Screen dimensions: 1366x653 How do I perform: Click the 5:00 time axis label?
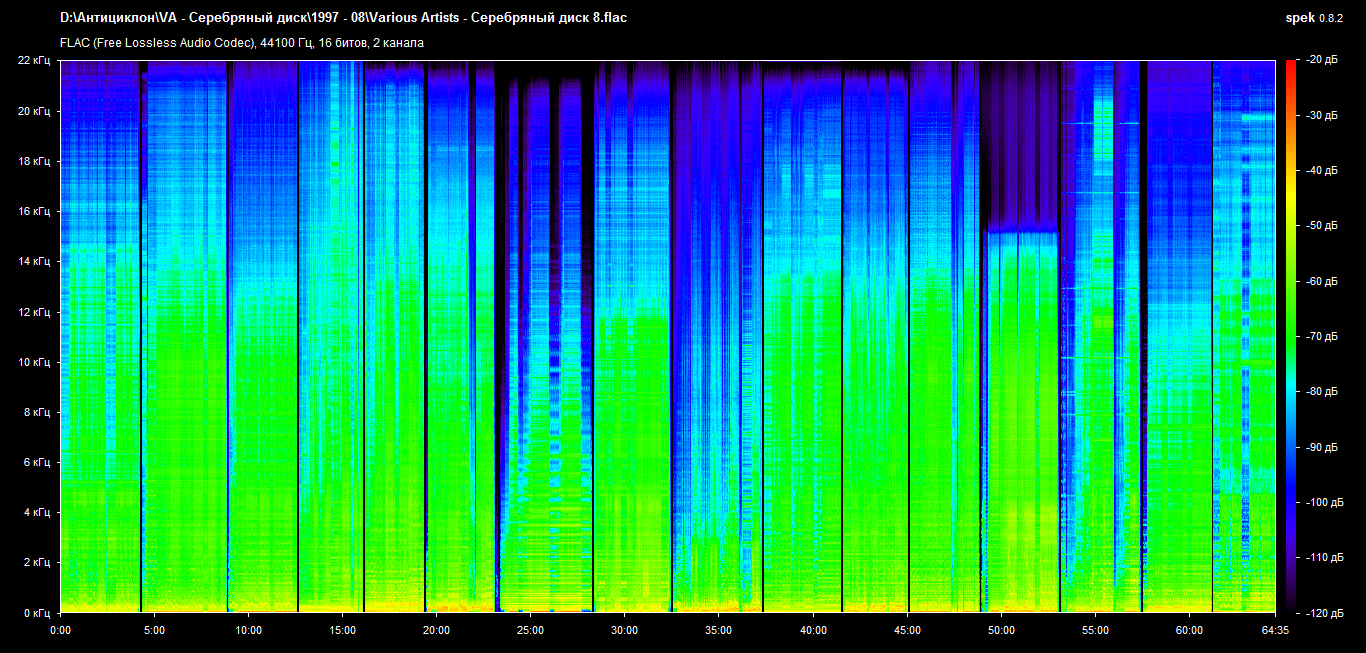click(154, 630)
